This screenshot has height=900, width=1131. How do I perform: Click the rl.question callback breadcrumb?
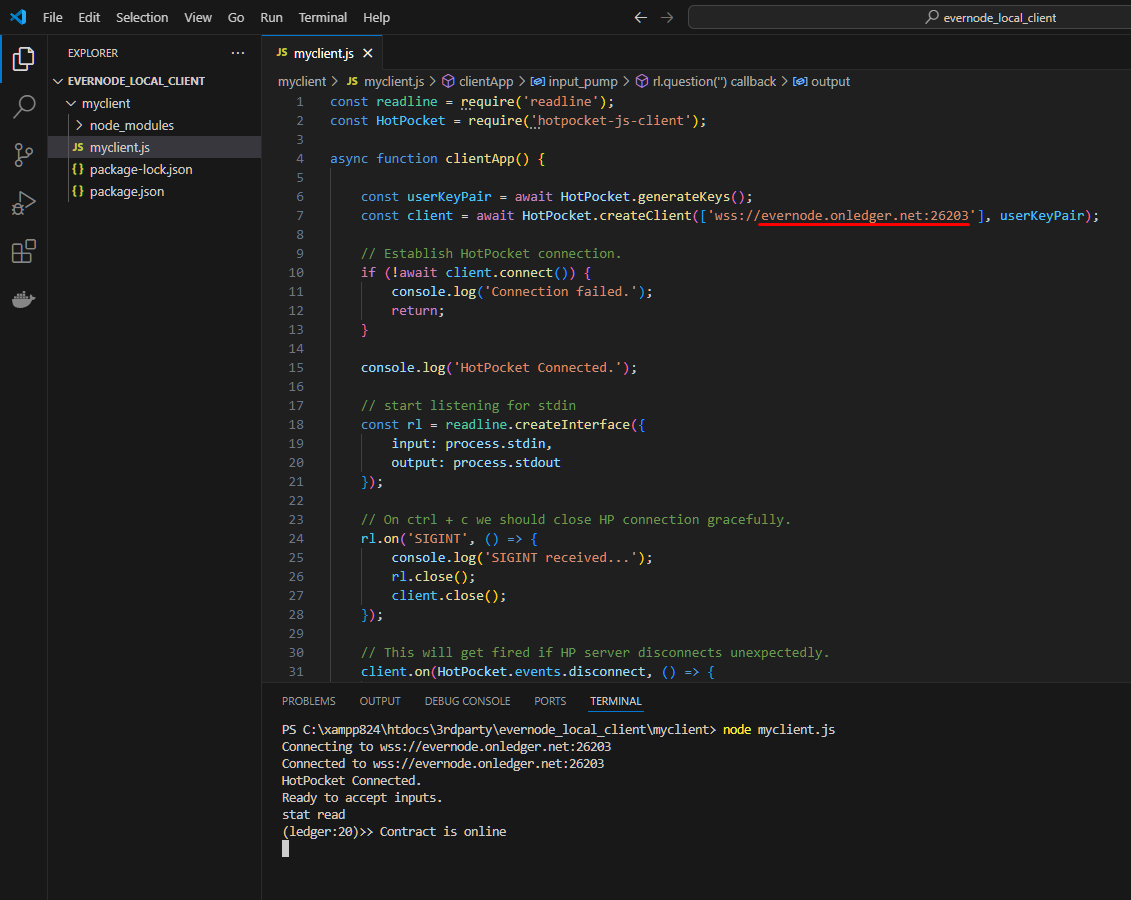[x=714, y=81]
